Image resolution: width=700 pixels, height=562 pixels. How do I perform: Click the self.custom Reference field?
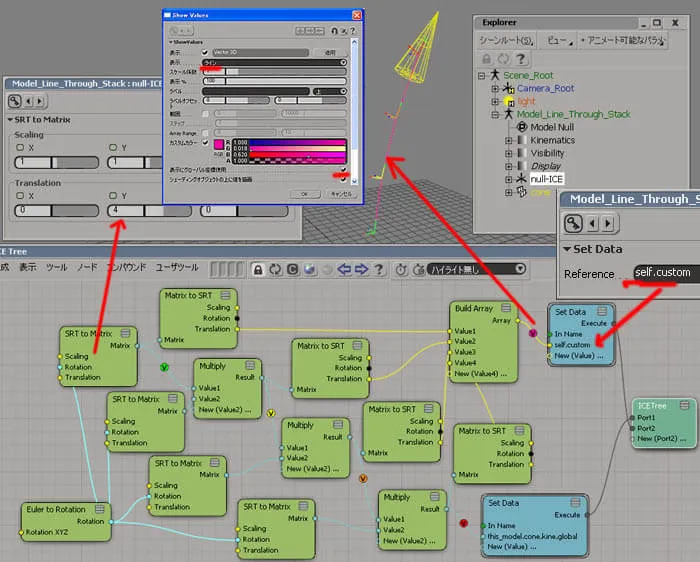click(667, 272)
